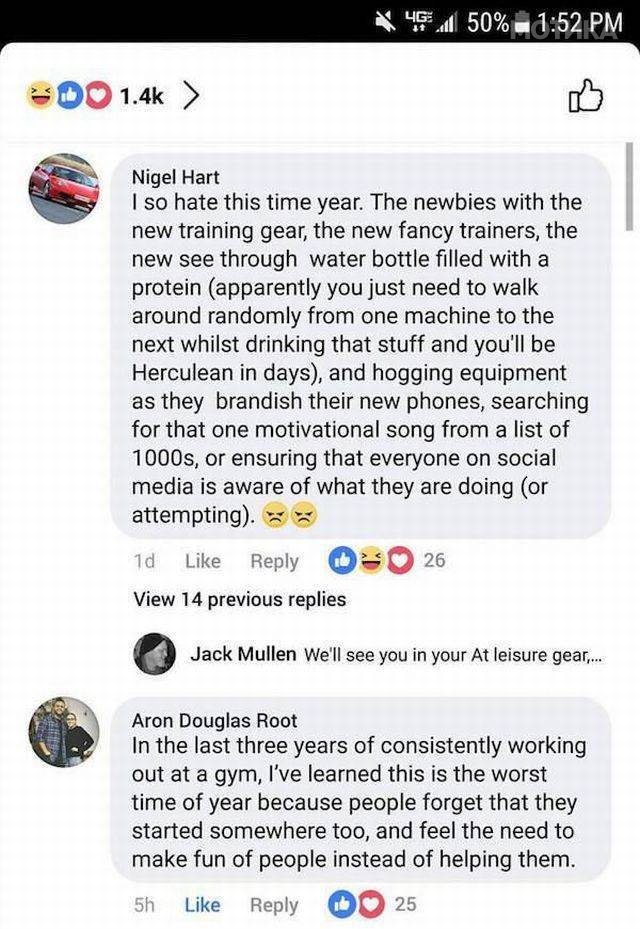Expand reactions list with the chevron arrow

191,95
